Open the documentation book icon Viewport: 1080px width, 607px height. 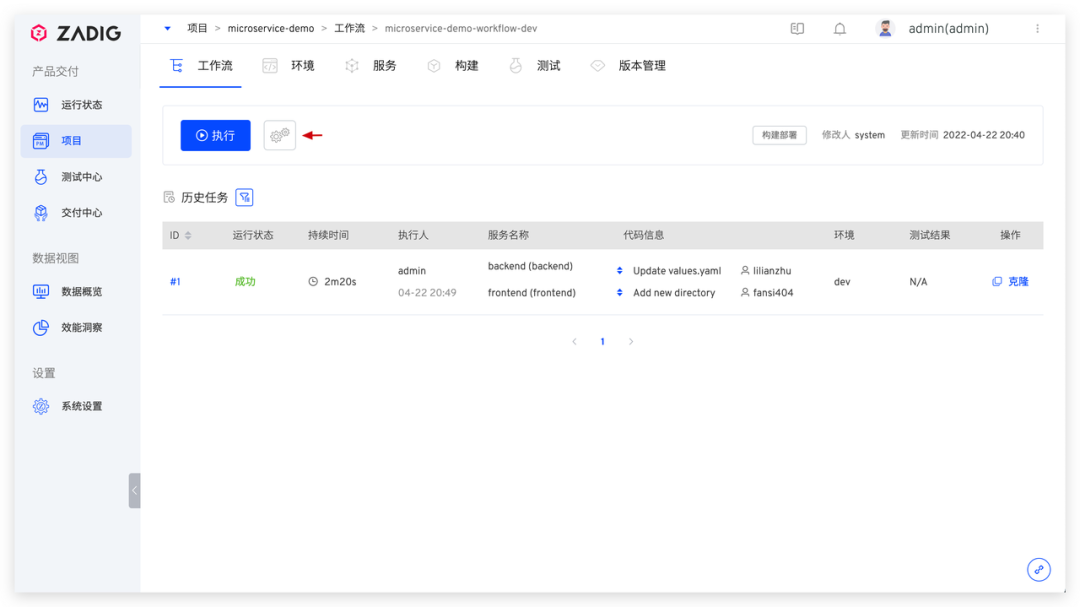pos(797,28)
